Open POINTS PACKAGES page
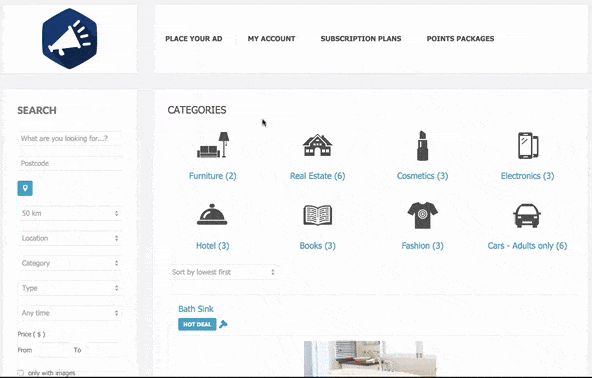This screenshot has height=378, width=592. click(x=460, y=39)
